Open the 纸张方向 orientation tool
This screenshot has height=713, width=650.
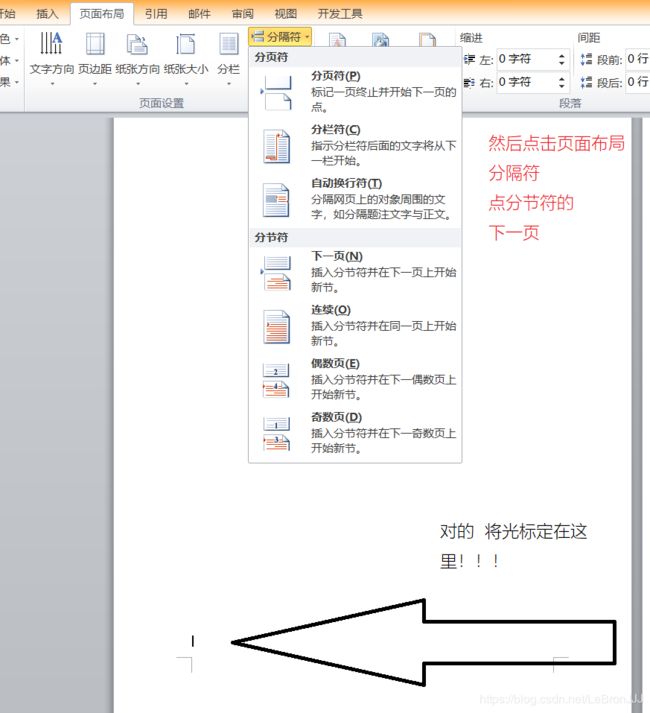click(137, 58)
